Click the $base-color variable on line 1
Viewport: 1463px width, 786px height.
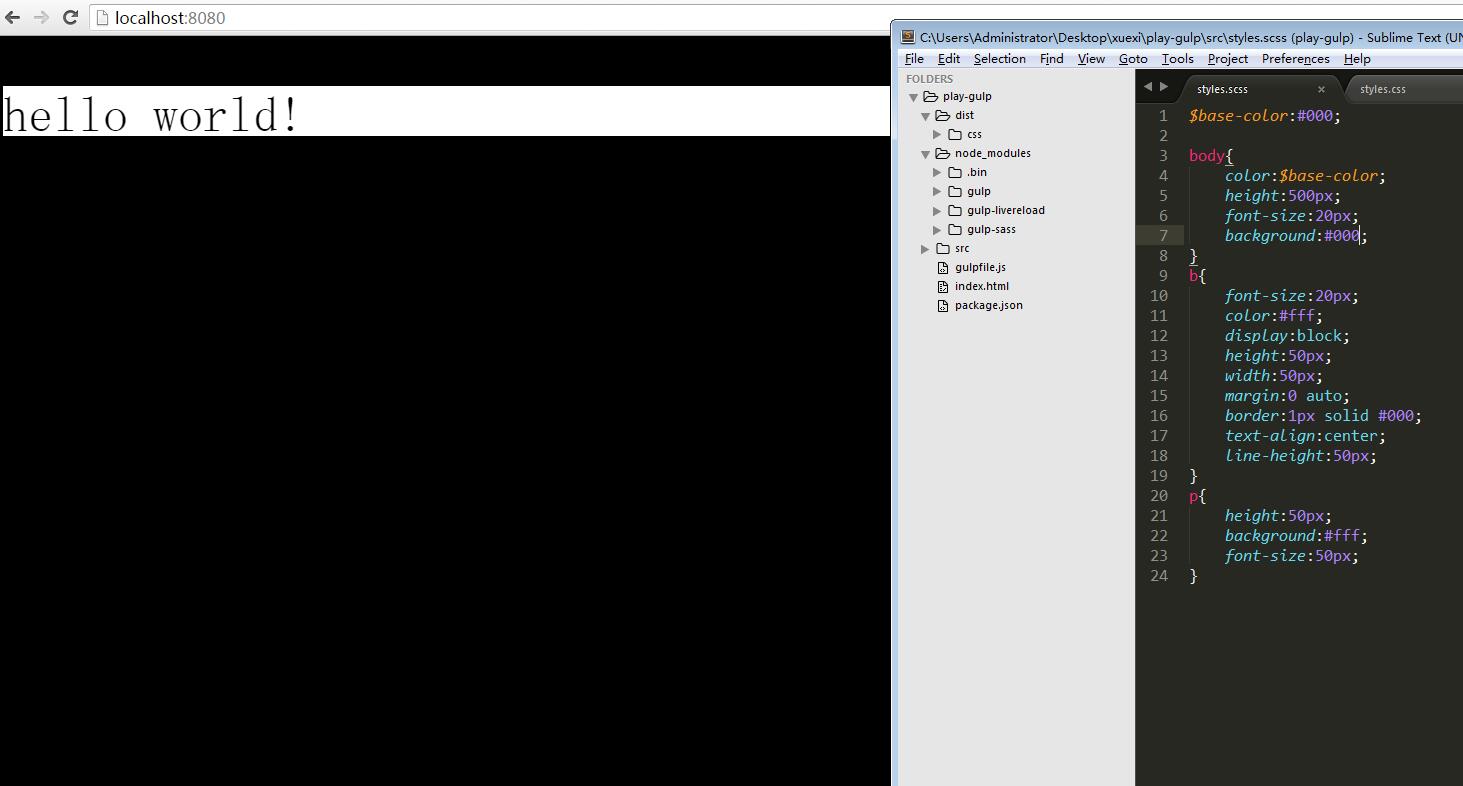1238,116
